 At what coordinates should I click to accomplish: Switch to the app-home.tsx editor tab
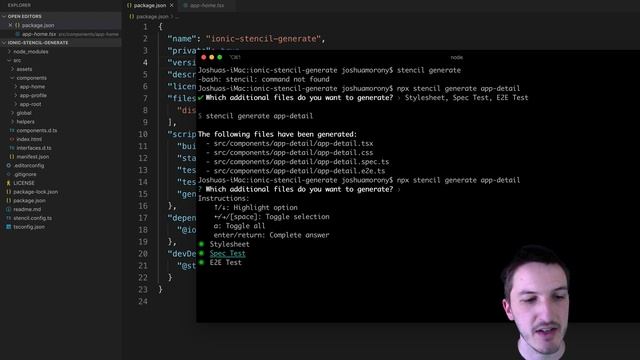click(207, 5)
